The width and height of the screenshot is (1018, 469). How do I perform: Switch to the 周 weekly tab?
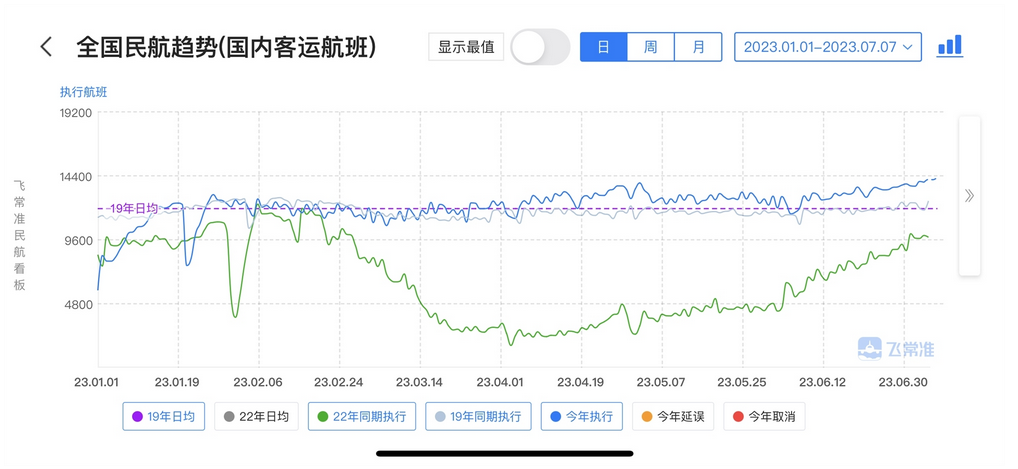(651, 47)
